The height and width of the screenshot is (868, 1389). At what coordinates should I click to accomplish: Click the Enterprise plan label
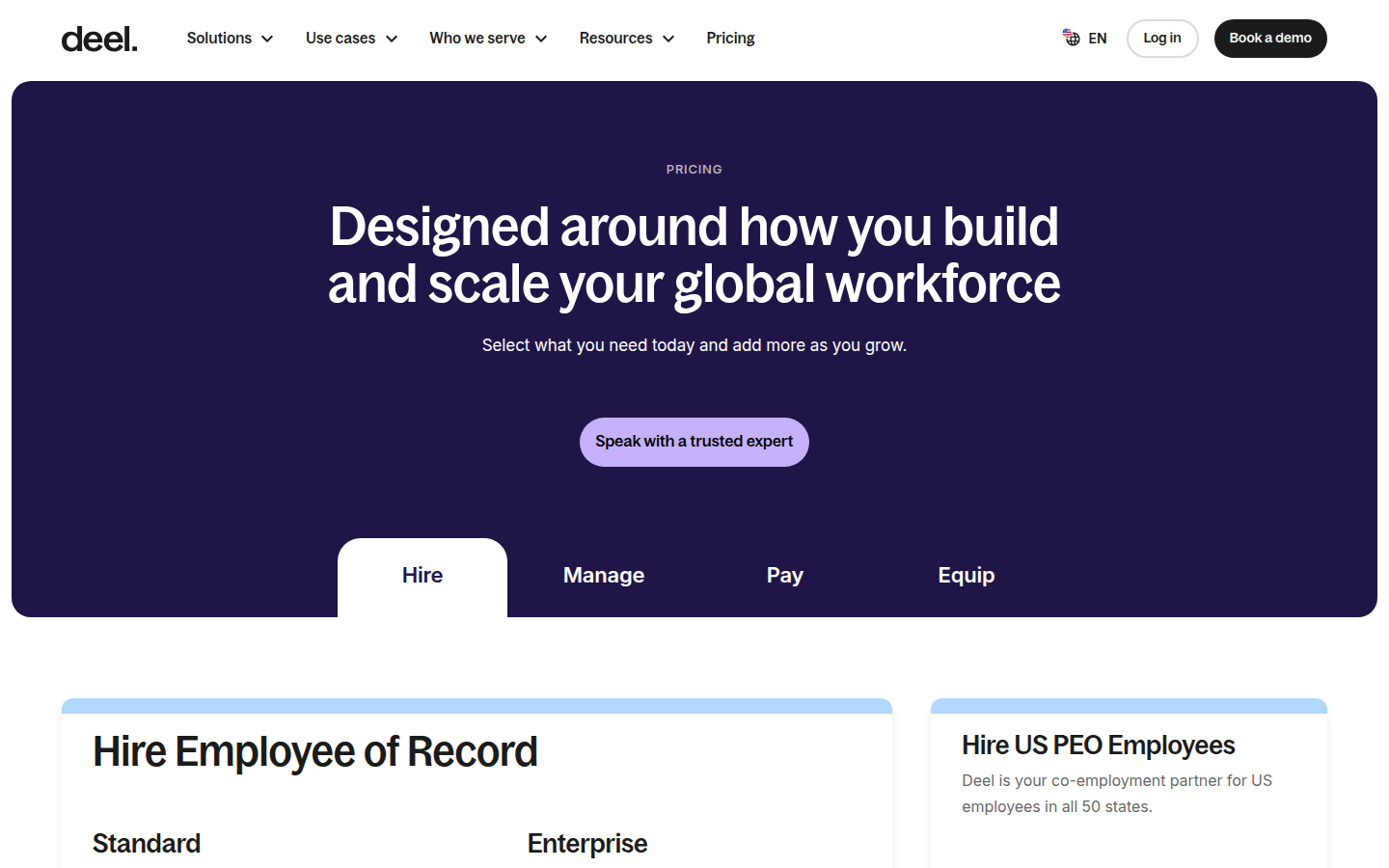(587, 844)
